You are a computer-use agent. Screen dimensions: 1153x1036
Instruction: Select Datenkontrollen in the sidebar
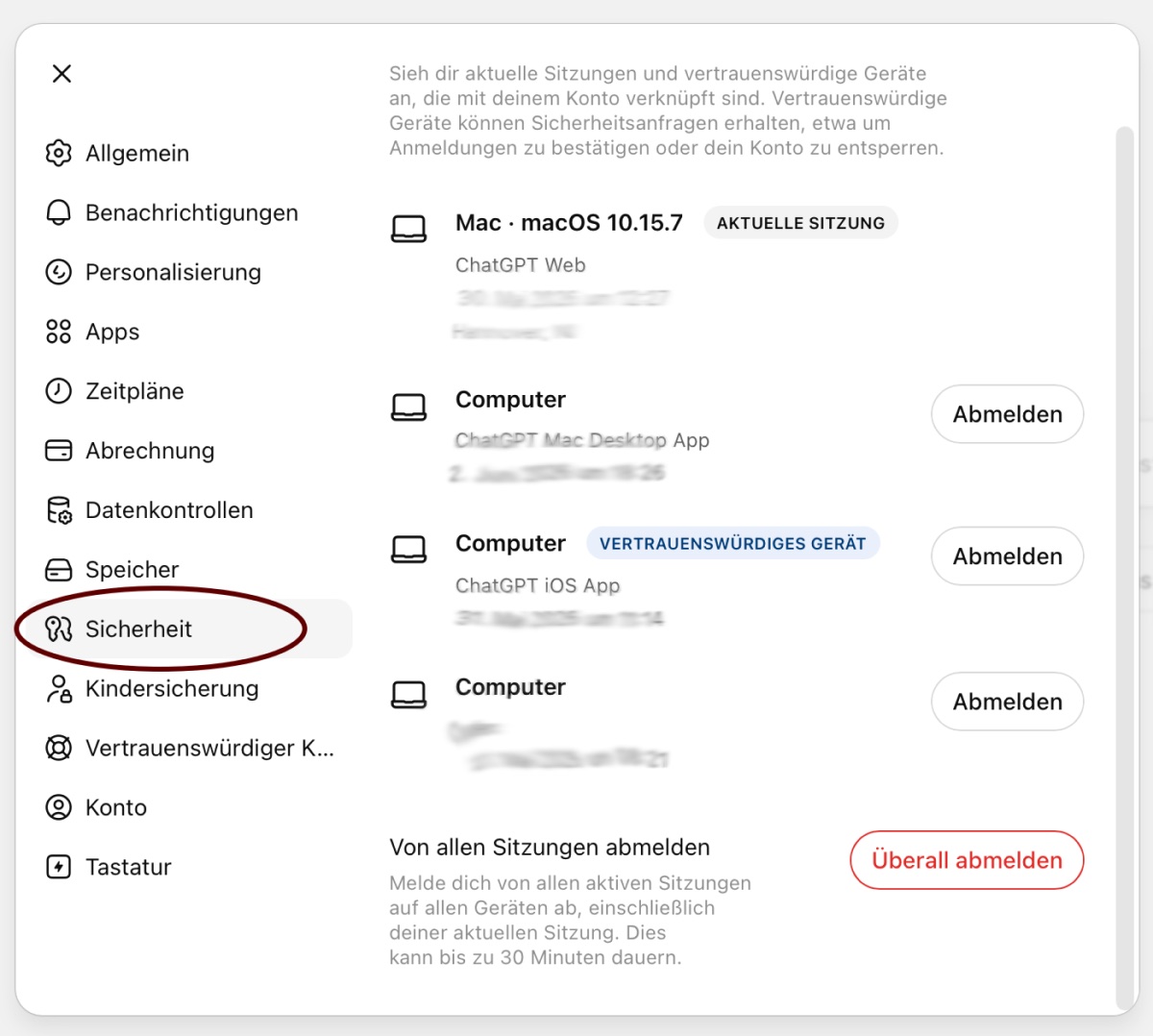coord(190,510)
